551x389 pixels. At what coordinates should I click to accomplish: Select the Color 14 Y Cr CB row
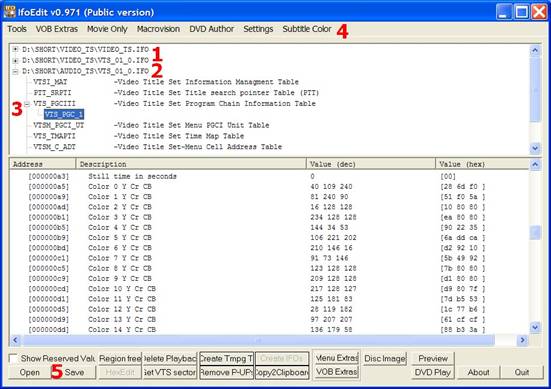[x=269, y=330]
